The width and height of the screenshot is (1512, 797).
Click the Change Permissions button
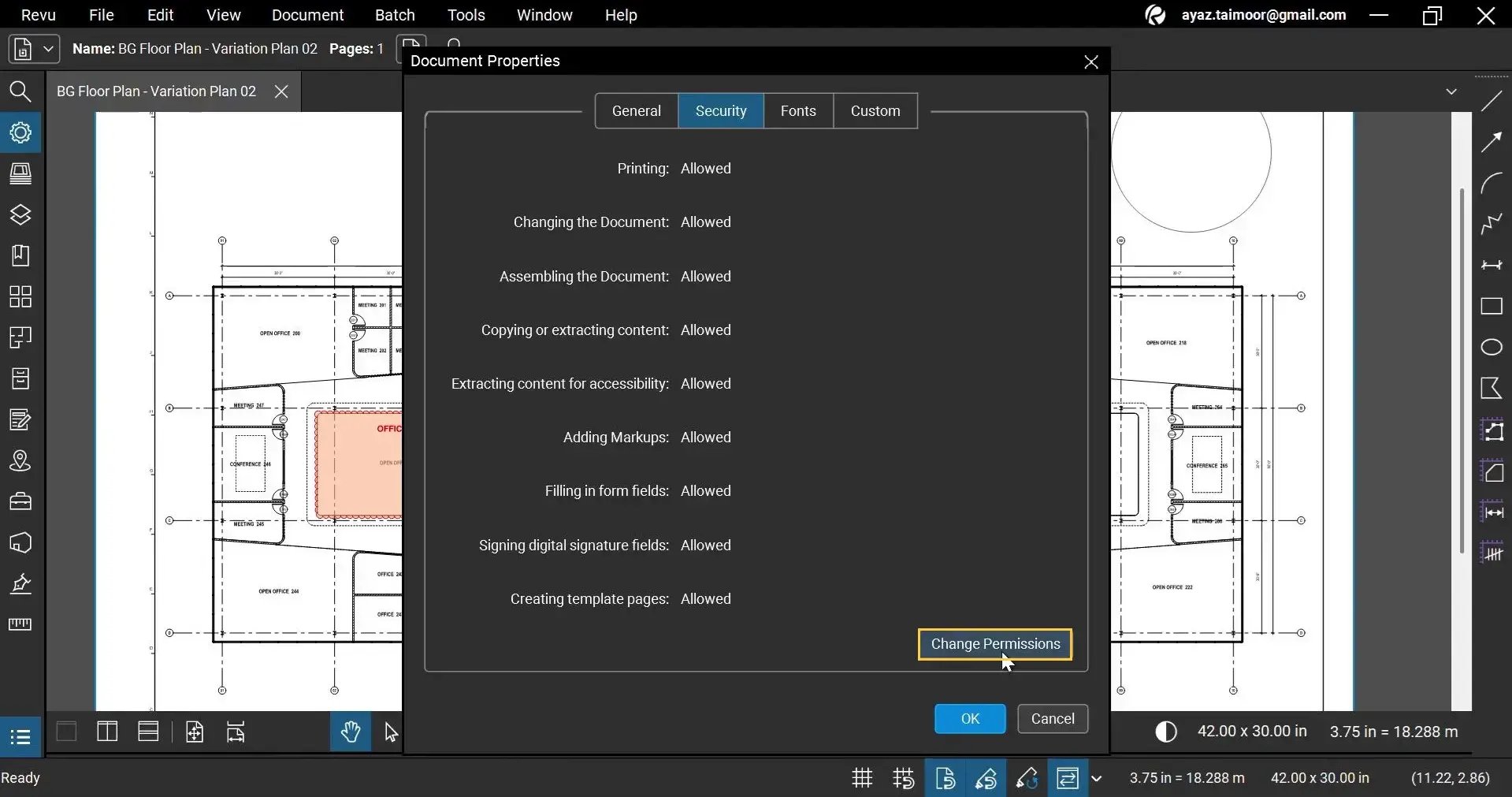[x=995, y=644]
